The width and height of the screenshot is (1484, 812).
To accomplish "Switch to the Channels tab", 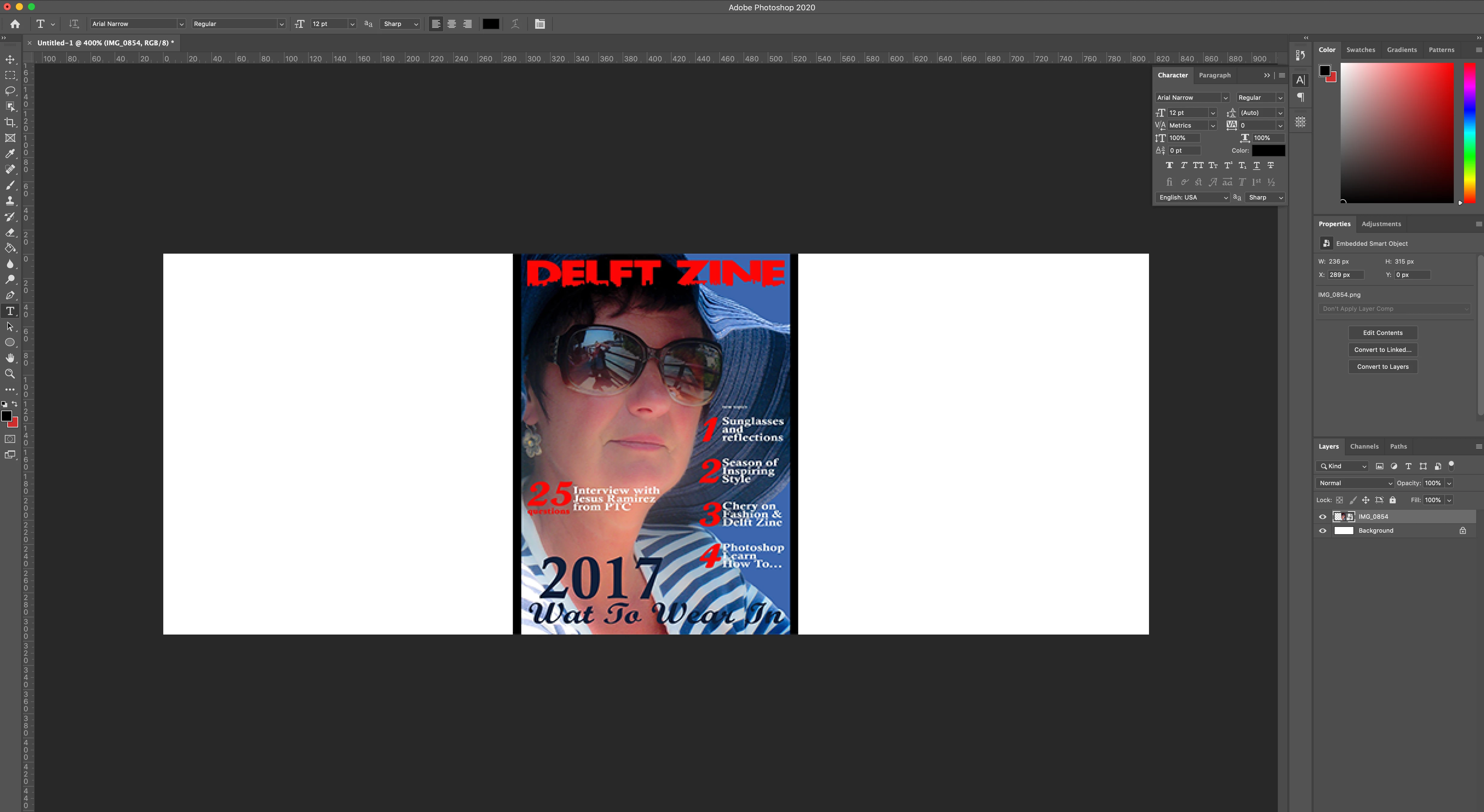I will [1364, 446].
